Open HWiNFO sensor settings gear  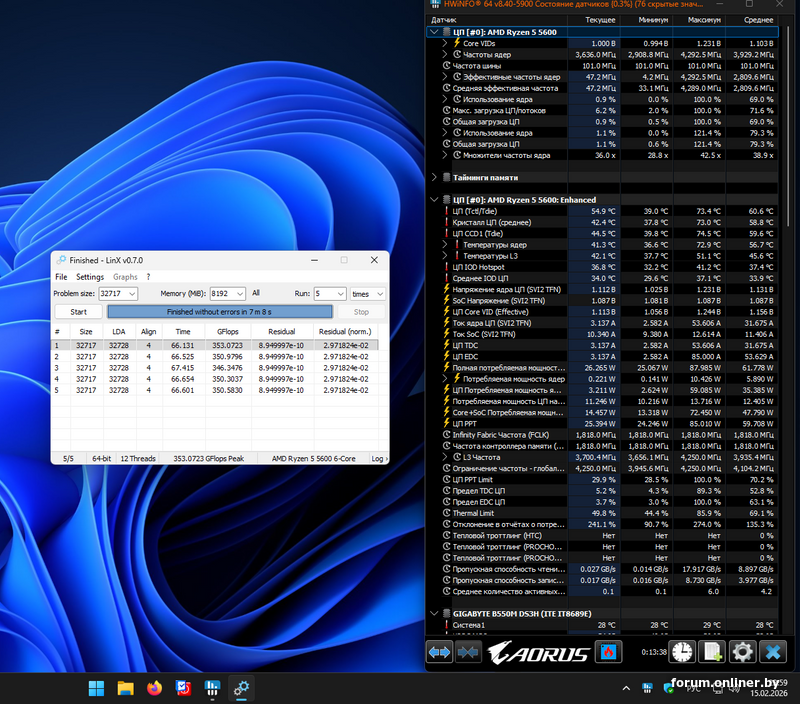[742, 652]
